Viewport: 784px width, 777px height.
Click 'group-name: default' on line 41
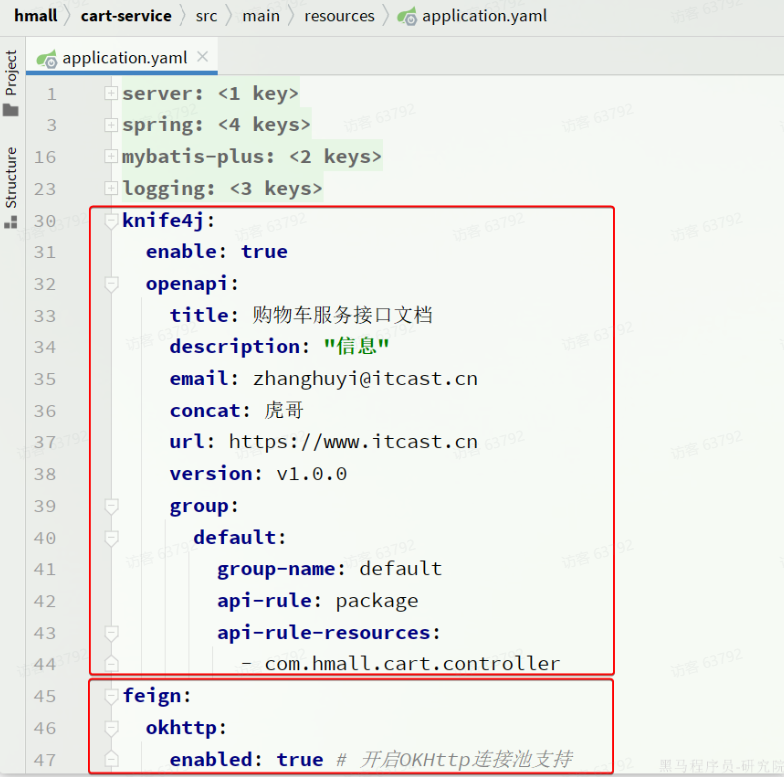tap(330, 569)
